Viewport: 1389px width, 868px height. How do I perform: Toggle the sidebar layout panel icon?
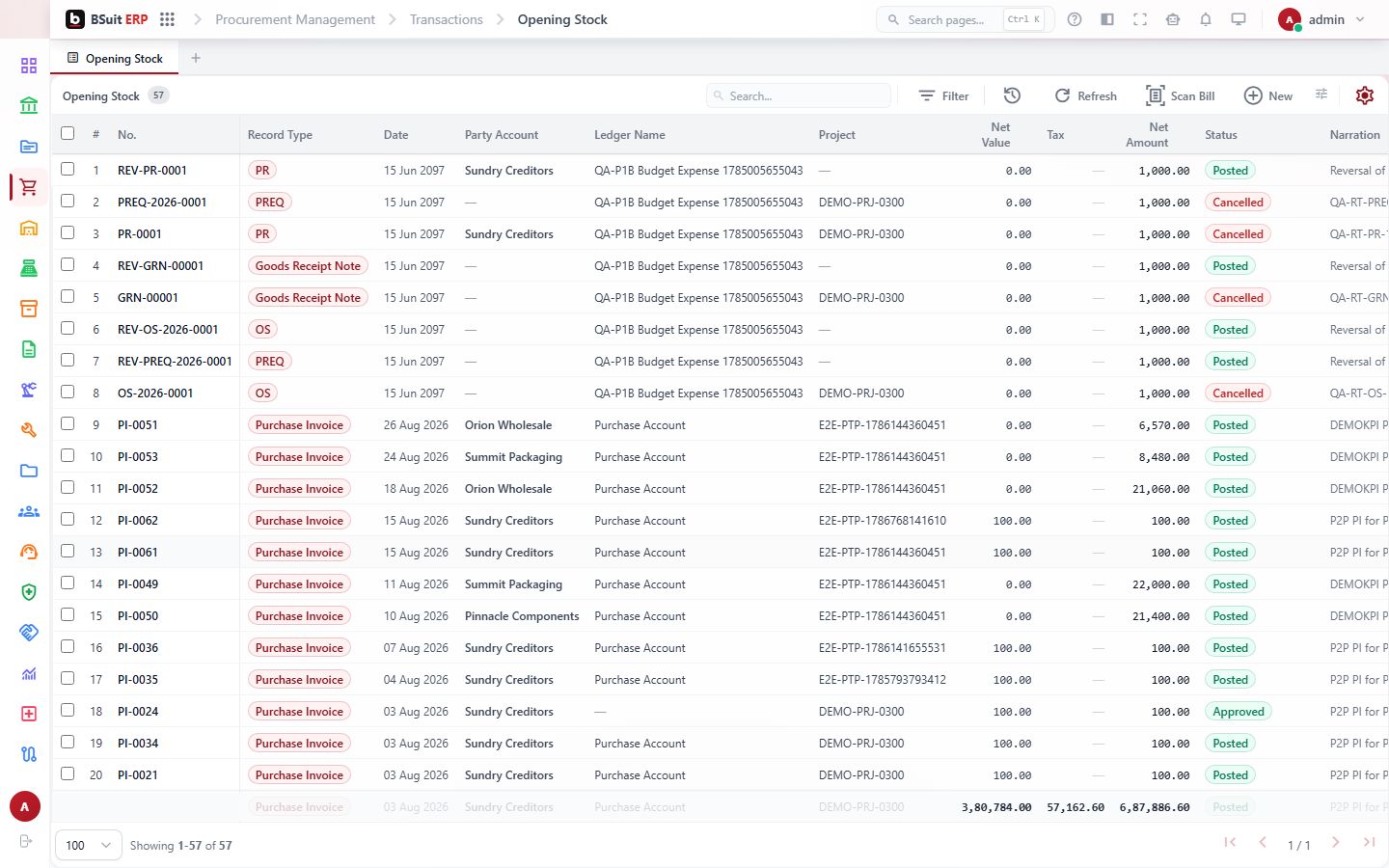click(x=1107, y=19)
